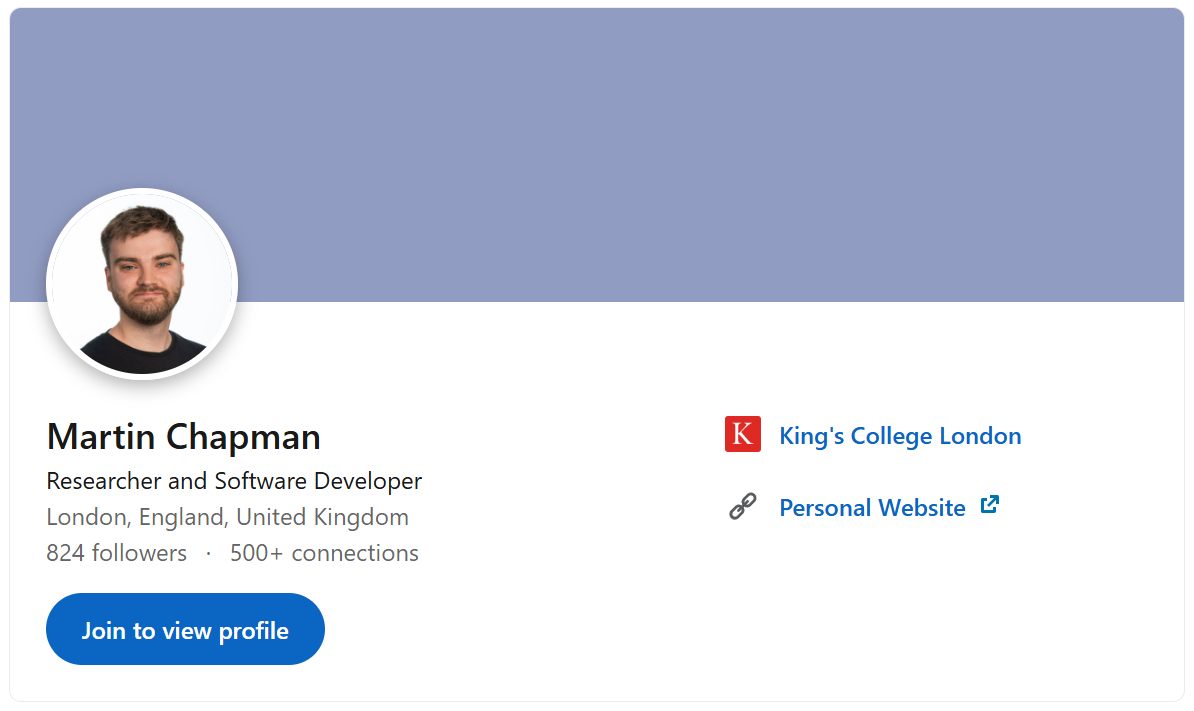Follow the King's College London link

(900, 435)
